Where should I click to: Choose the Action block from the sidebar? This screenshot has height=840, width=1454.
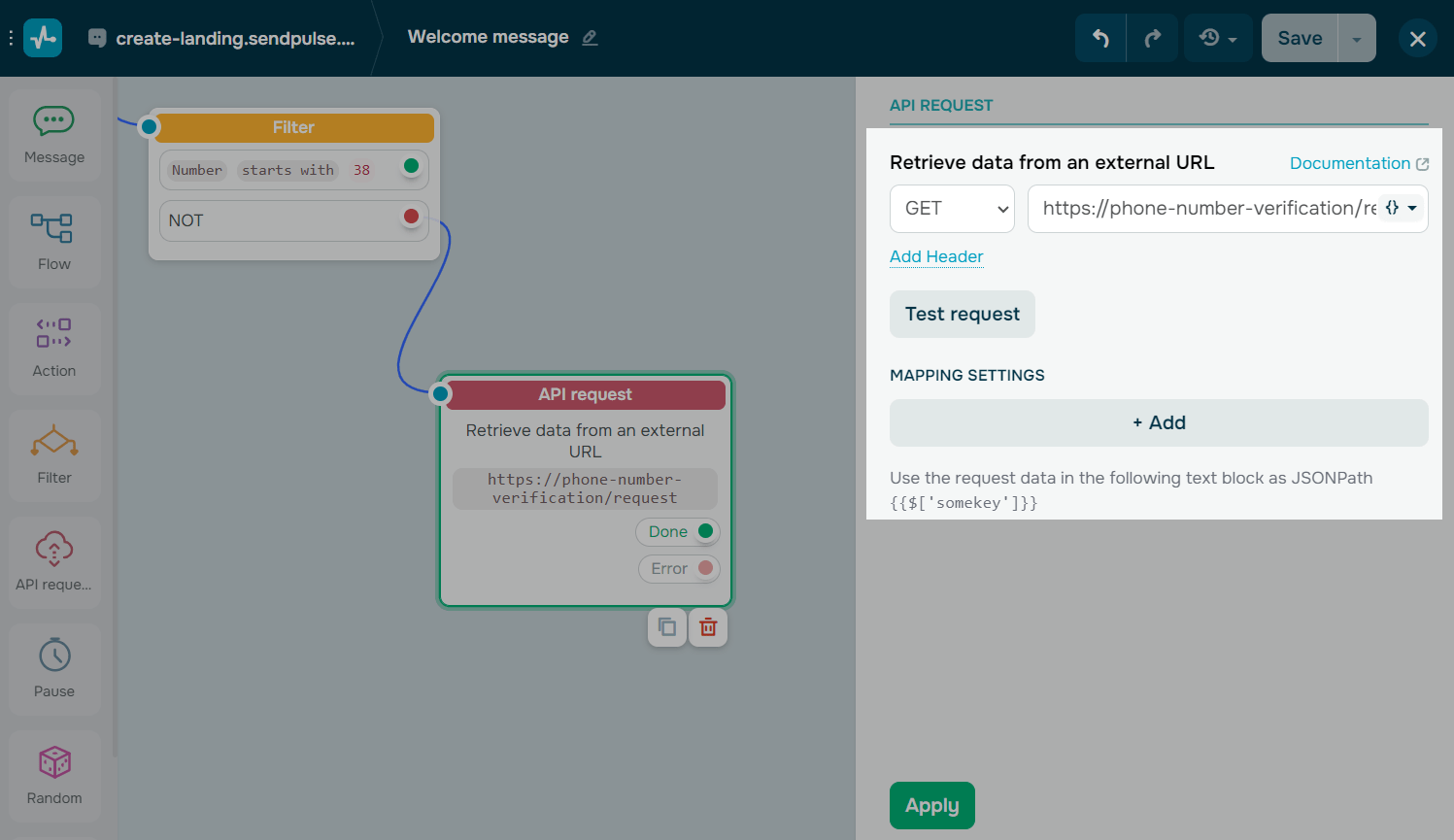53,348
